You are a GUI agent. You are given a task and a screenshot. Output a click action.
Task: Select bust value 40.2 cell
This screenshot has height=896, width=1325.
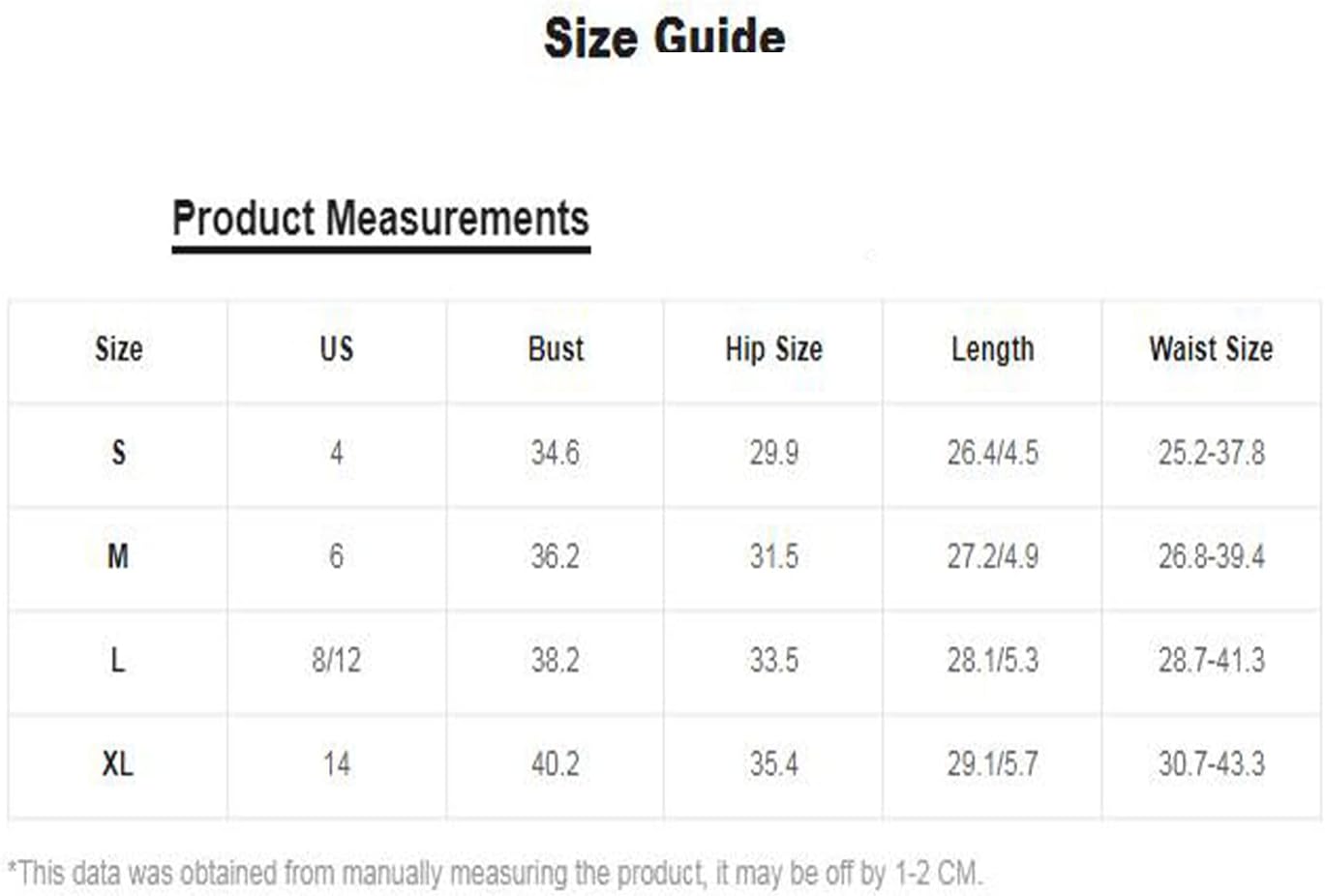[556, 763]
